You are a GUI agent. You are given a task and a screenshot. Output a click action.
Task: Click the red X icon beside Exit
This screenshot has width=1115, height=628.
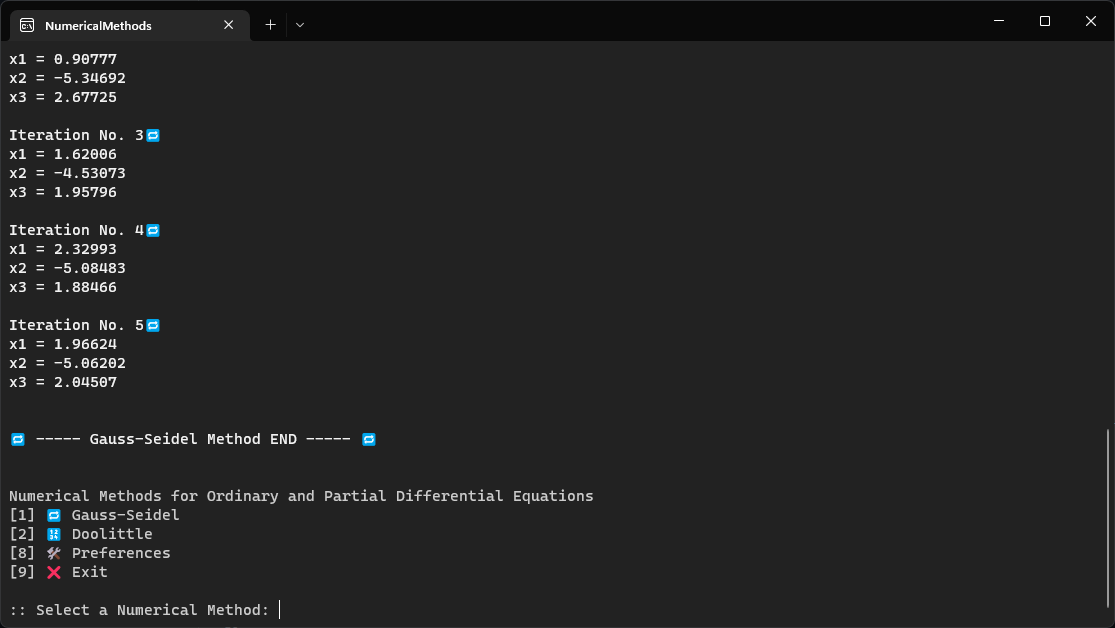52,571
